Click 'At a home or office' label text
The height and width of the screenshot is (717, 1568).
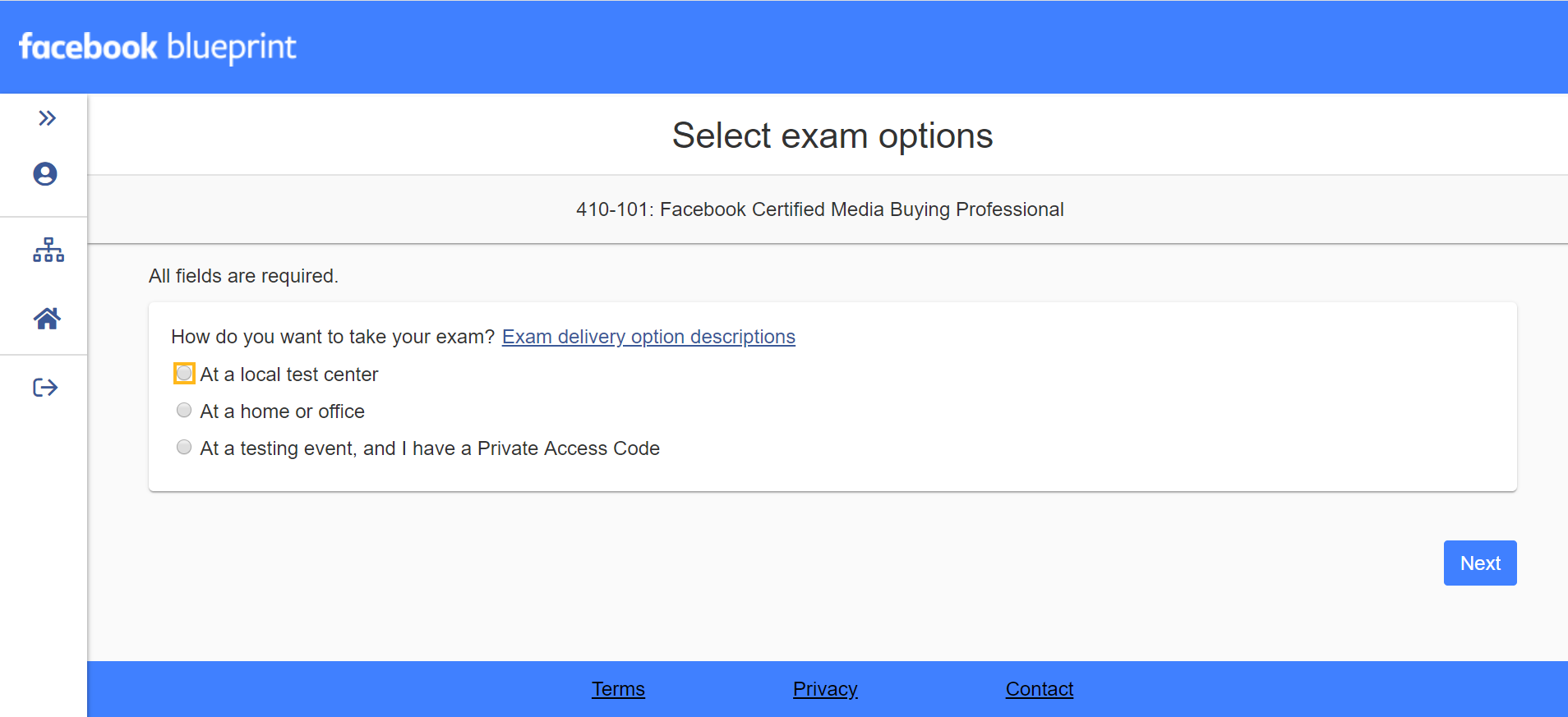tap(283, 411)
